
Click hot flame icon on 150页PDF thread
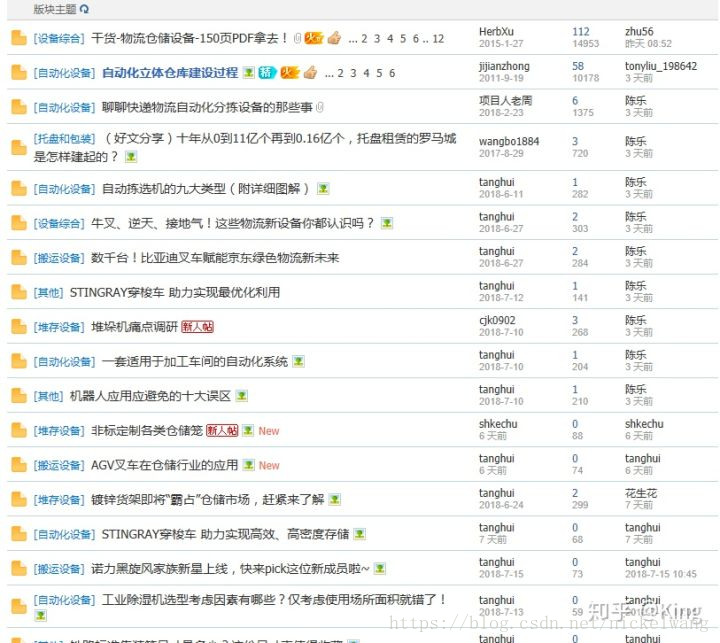pos(314,38)
